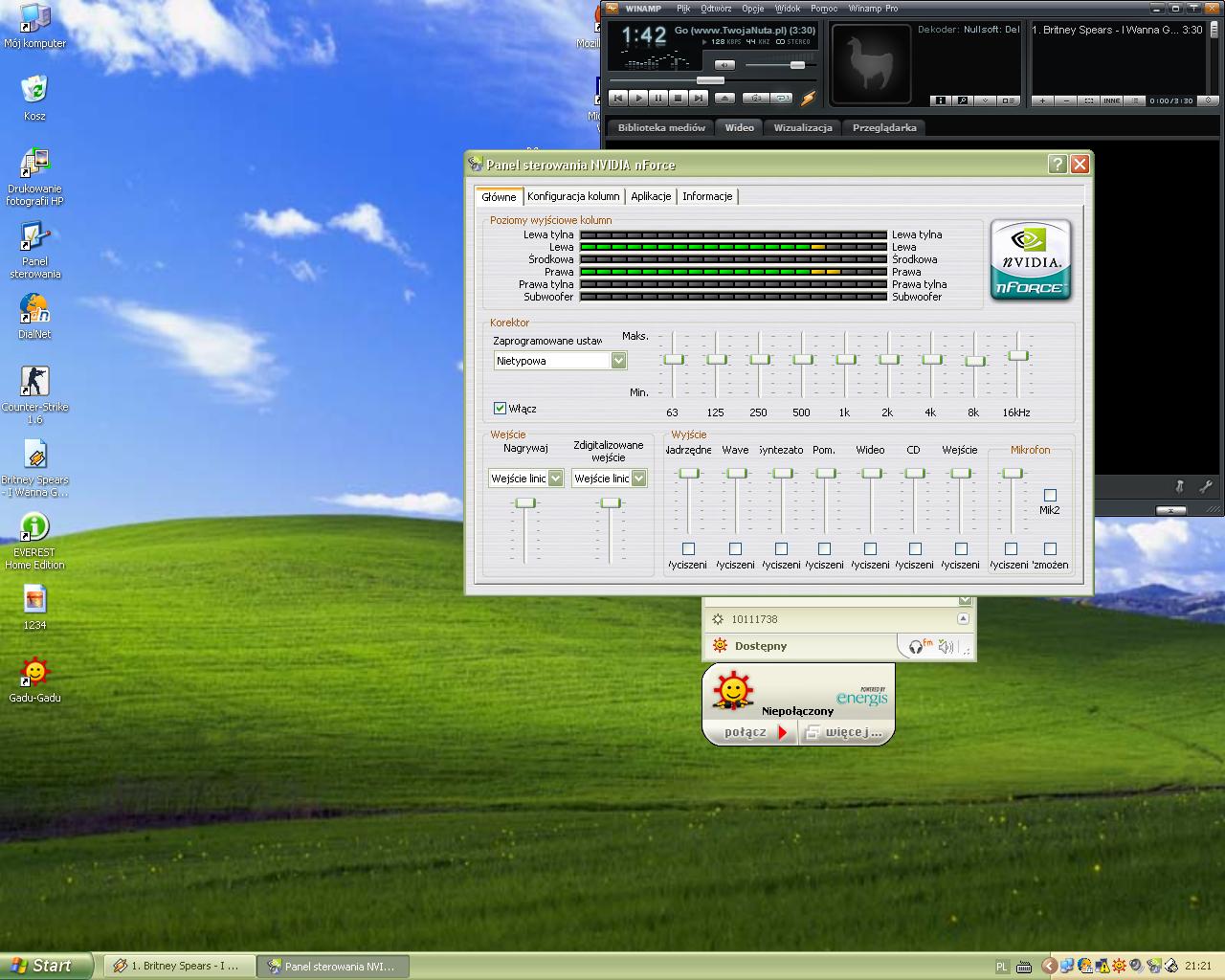
Task: Toggle Winamp shuffle button
Action: pyautogui.click(x=756, y=98)
